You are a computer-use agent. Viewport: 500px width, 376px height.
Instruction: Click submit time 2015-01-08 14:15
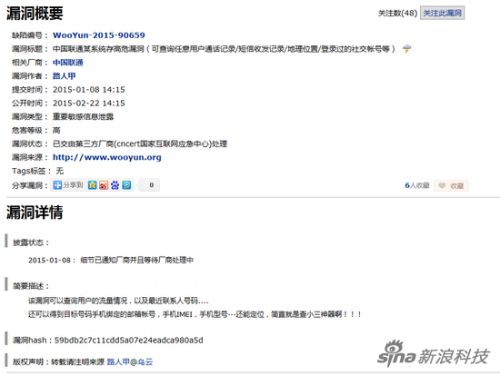point(89,90)
